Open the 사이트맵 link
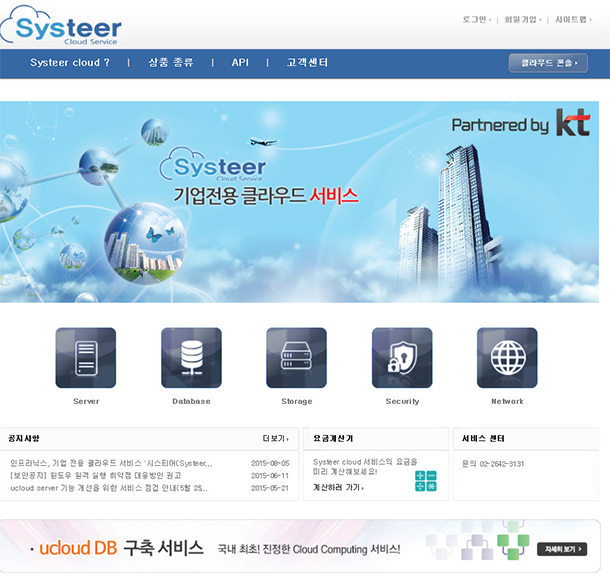The image size is (610, 580). (x=571, y=19)
